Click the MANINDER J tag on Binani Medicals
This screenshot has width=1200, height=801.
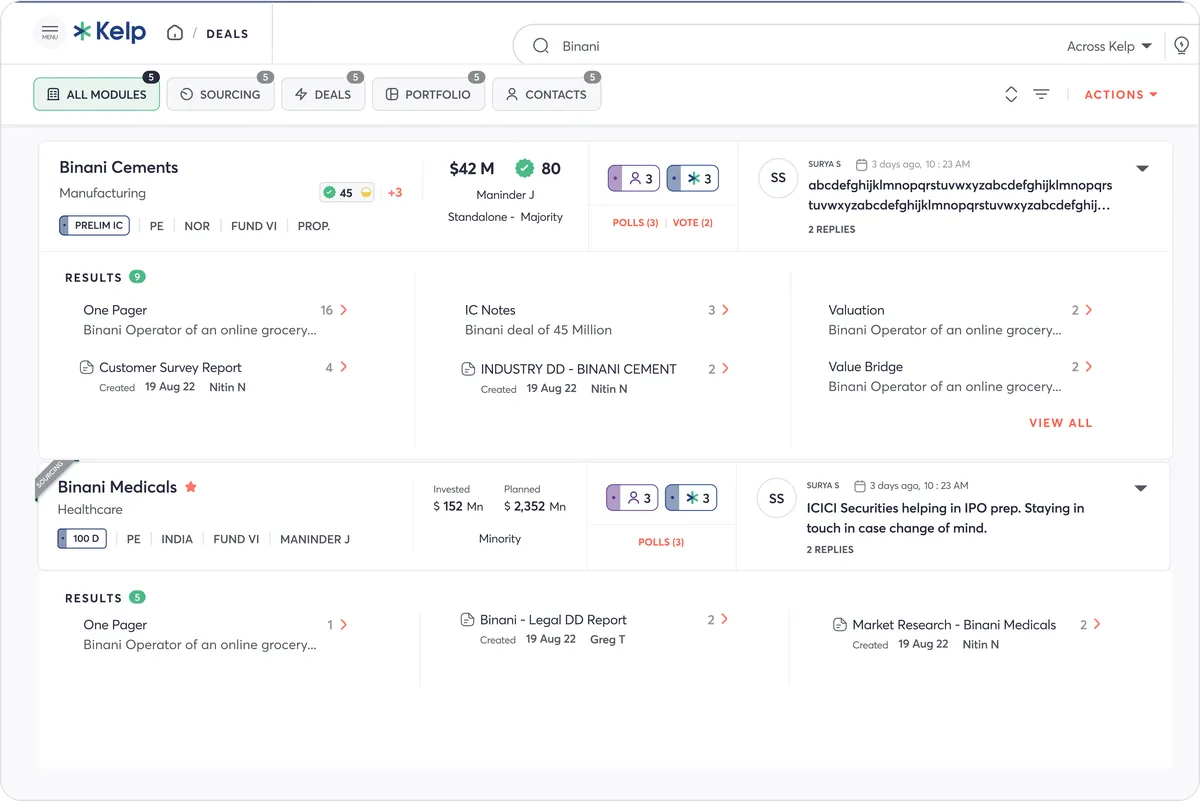point(315,539)
